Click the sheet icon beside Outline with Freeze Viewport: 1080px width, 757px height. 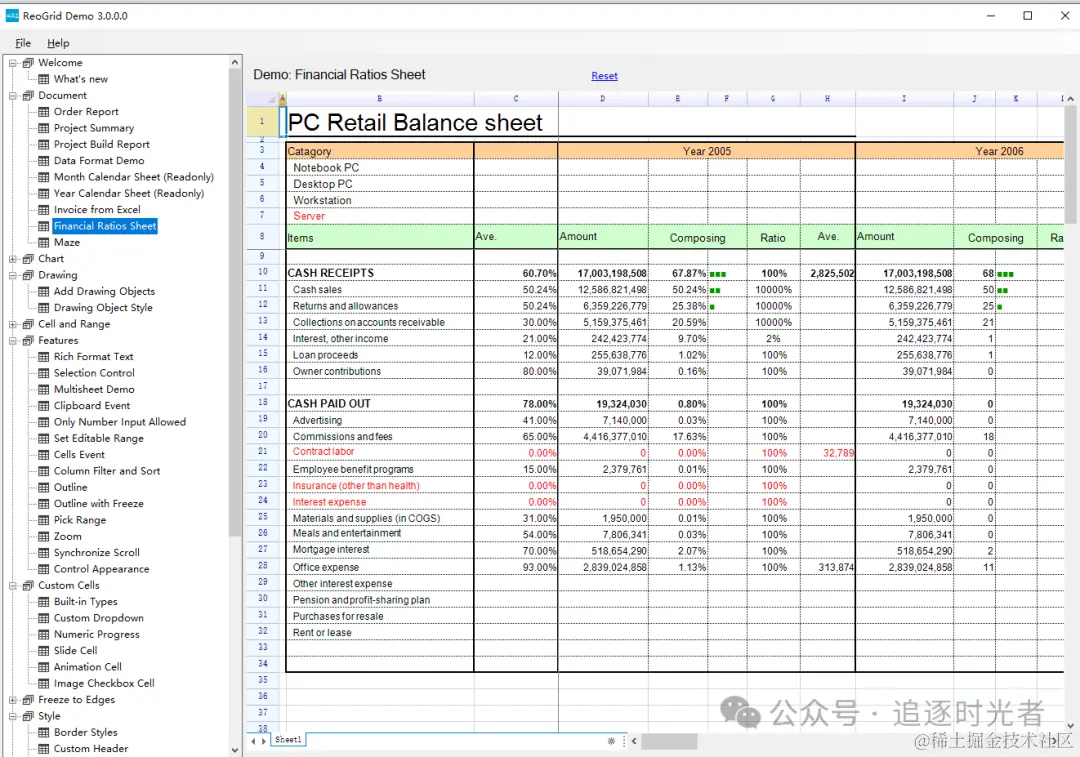tap(43, 504)
